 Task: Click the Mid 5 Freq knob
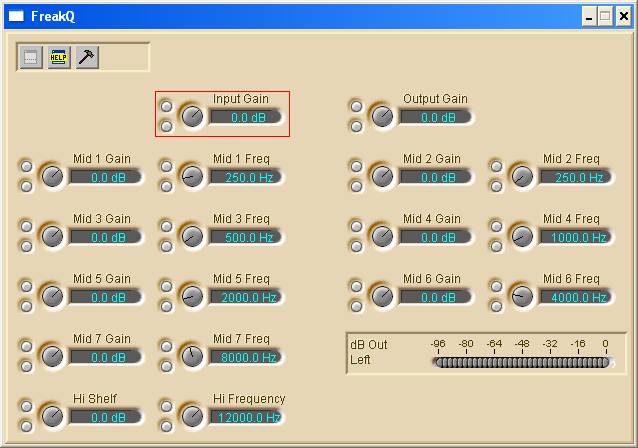pos(192,296)
